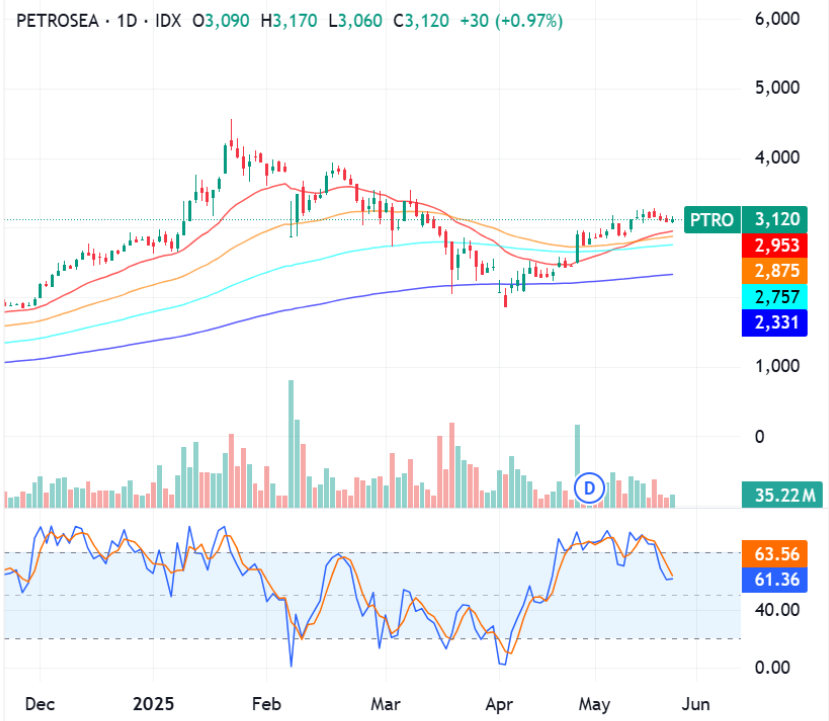Click the Feb label on the time axis

point(266,704)
